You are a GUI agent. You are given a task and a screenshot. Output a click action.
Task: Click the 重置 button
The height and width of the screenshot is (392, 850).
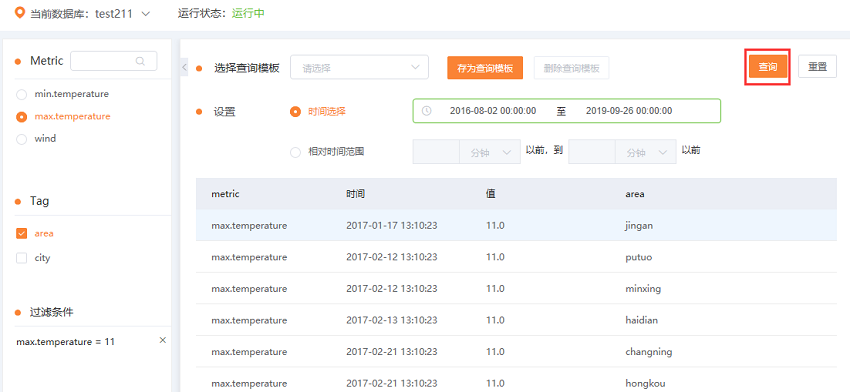coord(817,67)
